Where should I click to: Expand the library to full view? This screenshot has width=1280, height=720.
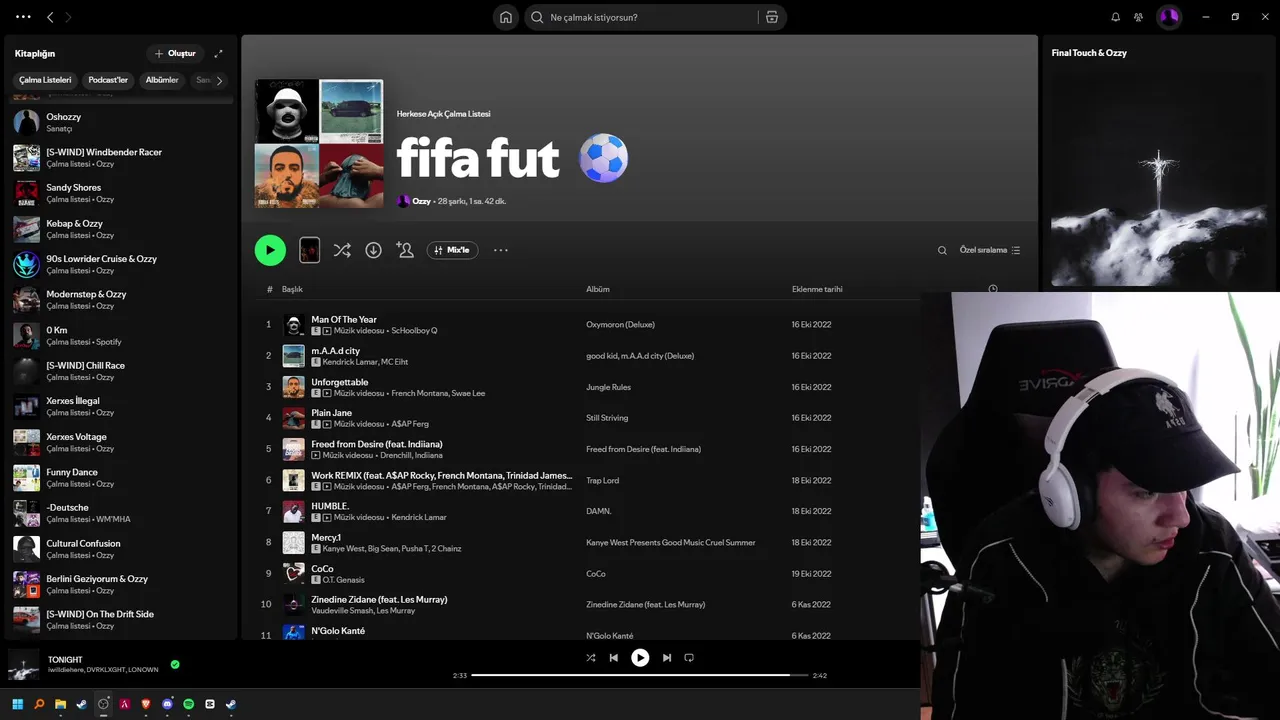click(x=218, y=53)
